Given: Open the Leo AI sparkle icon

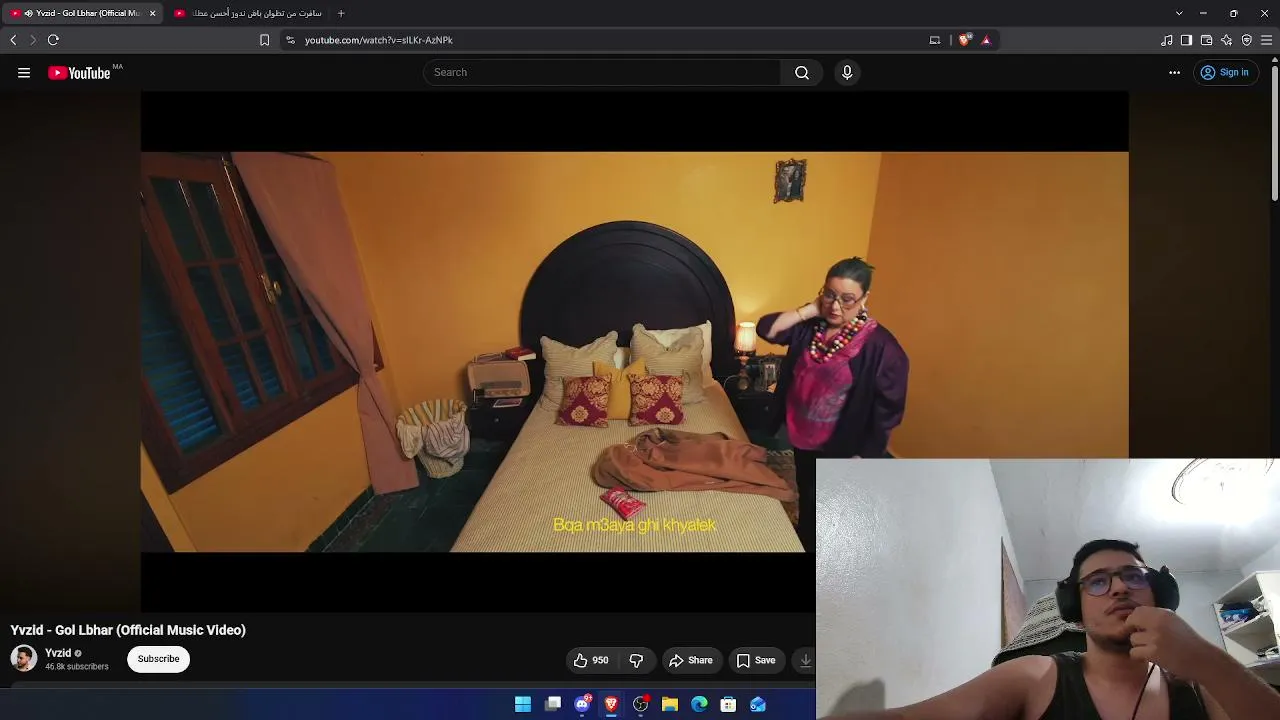Looking at the screenshot, I should point(1226,40).
